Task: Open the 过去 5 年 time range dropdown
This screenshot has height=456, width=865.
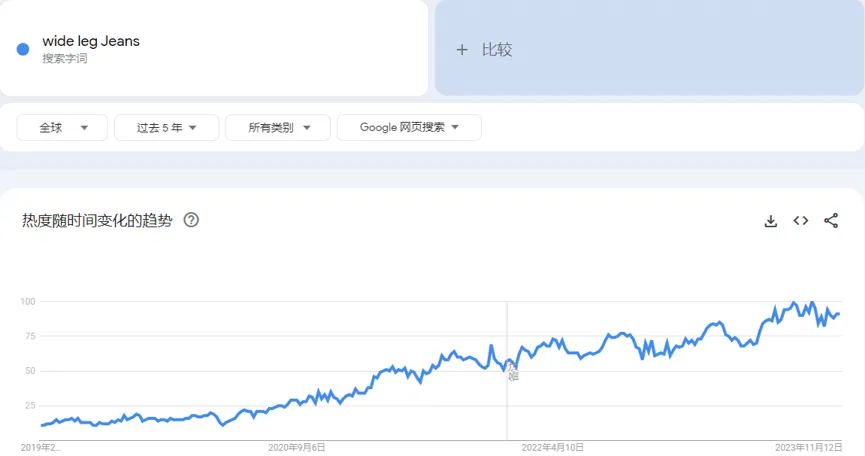Action: [x=167, y=127]
